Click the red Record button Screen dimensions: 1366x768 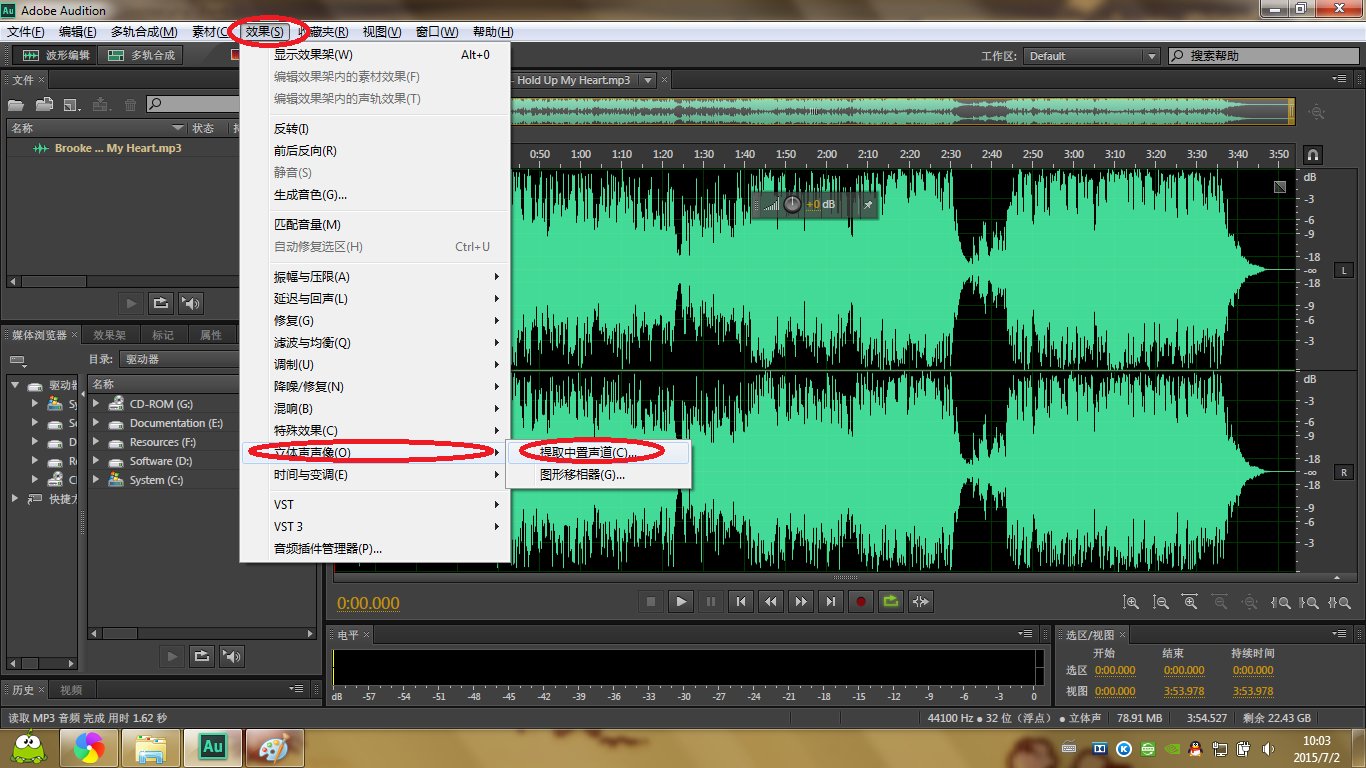click(x=860, y=601)
